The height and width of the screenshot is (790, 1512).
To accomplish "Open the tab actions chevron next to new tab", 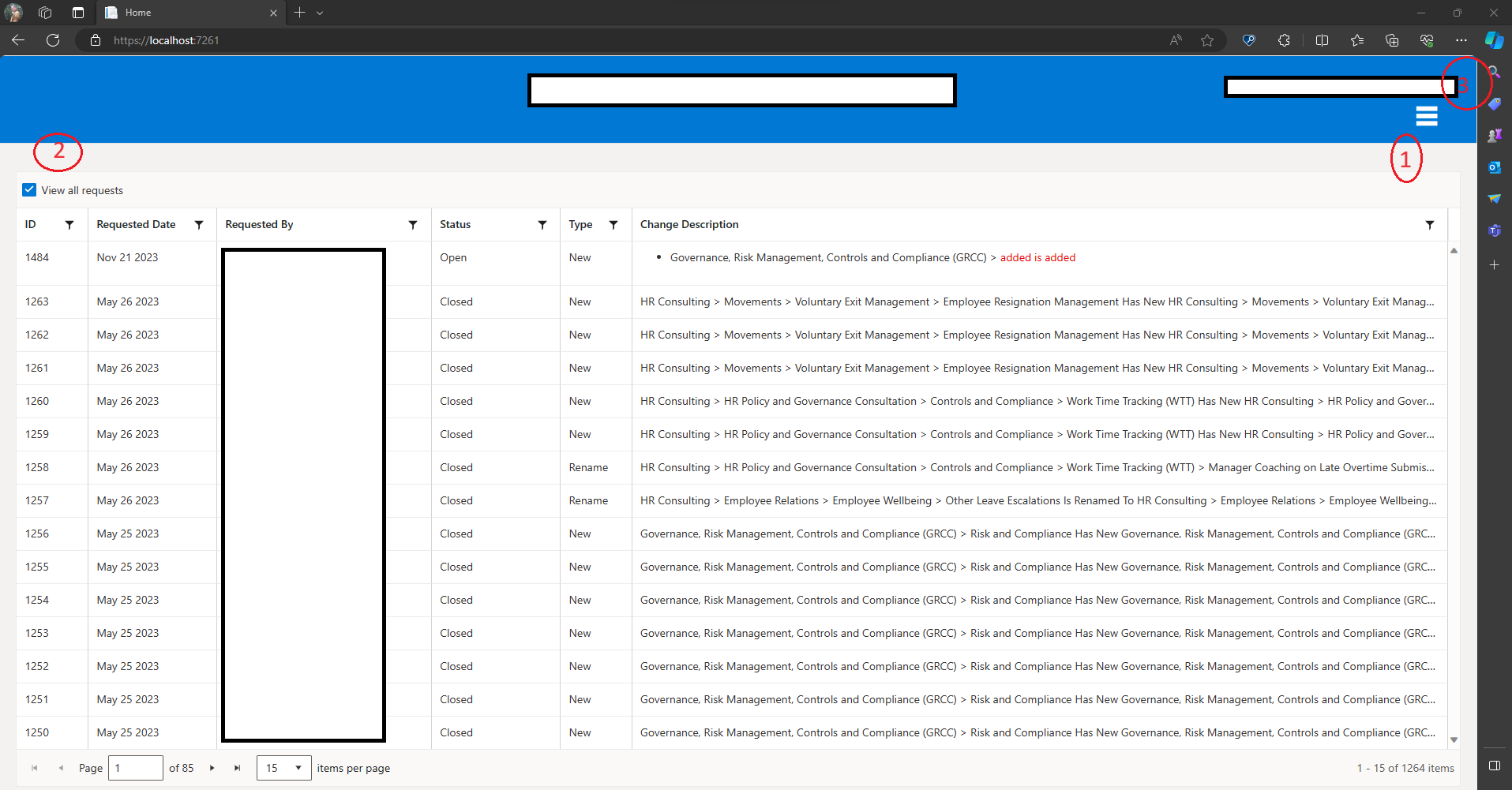I will (x=319, y=13).
